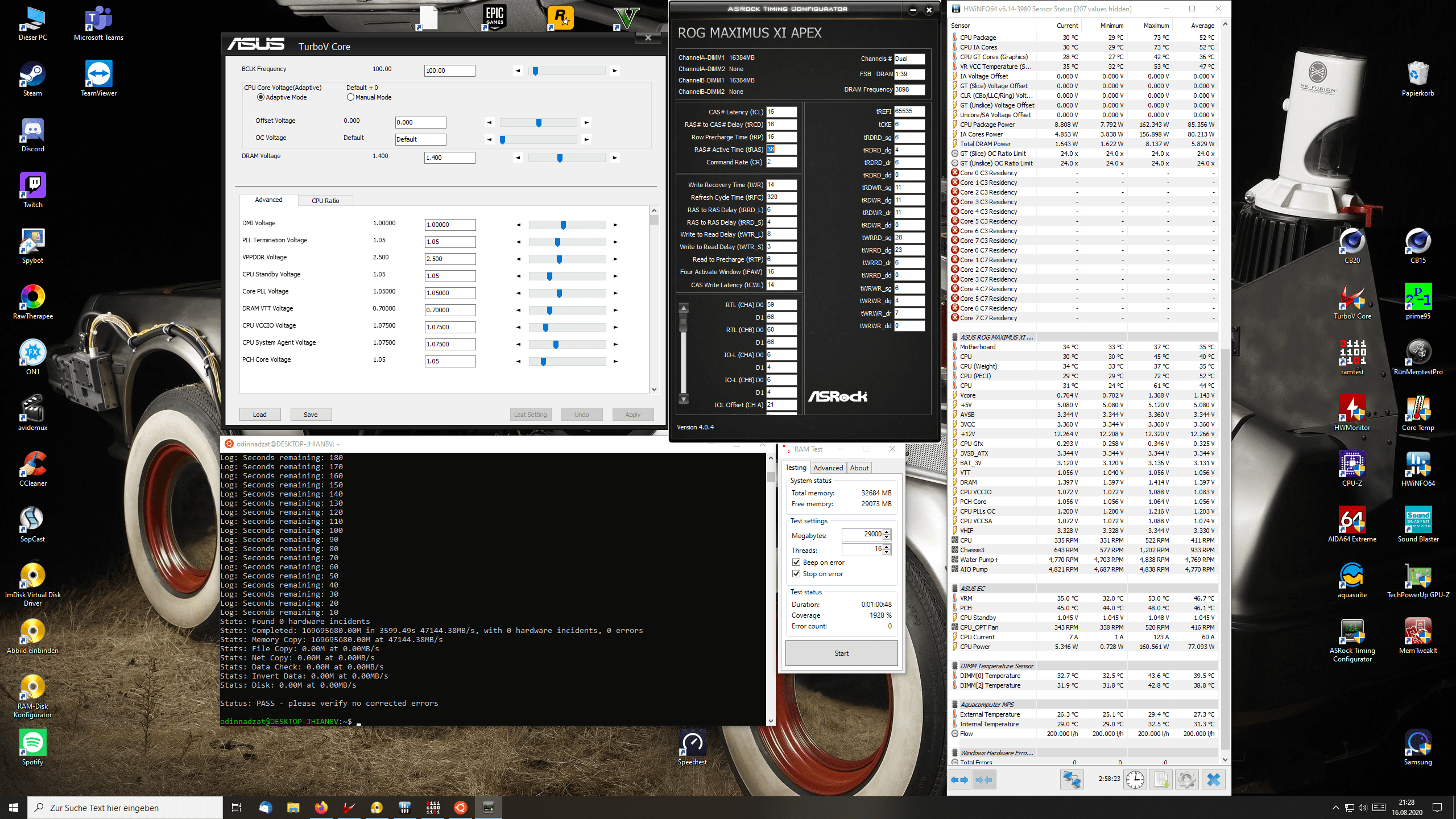Launch RawTherapee desktop icon

(32, 301)
